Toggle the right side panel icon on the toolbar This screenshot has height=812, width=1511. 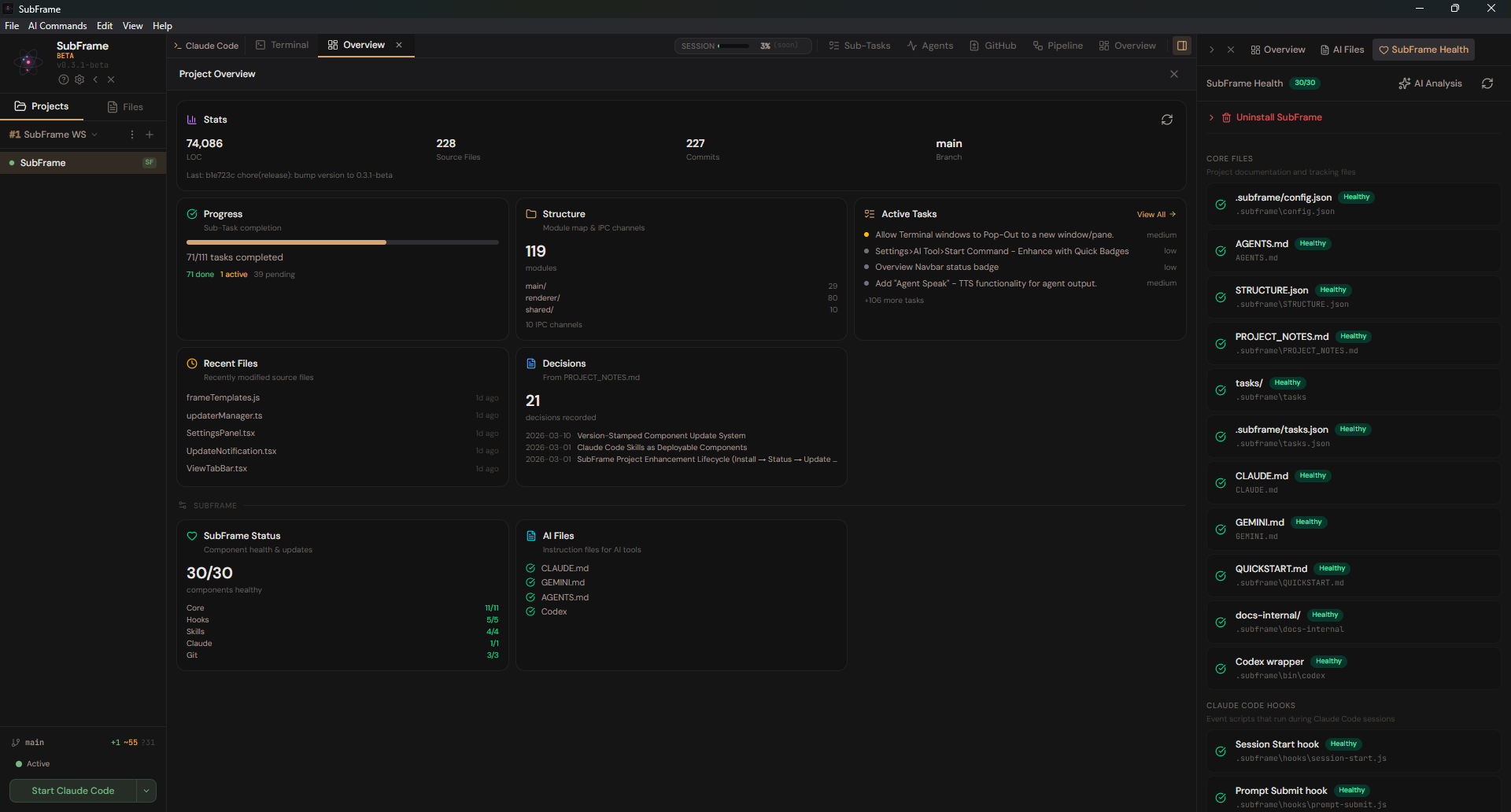tap(1182, 46)
